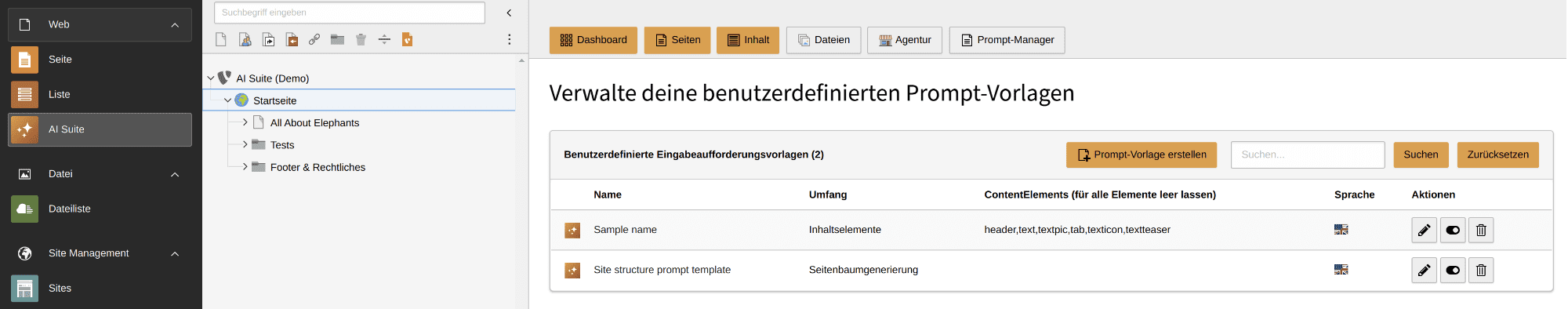Collapse the Startseite tree node
The height and width of the screenshot is (309, 1568).
(227, 100)
